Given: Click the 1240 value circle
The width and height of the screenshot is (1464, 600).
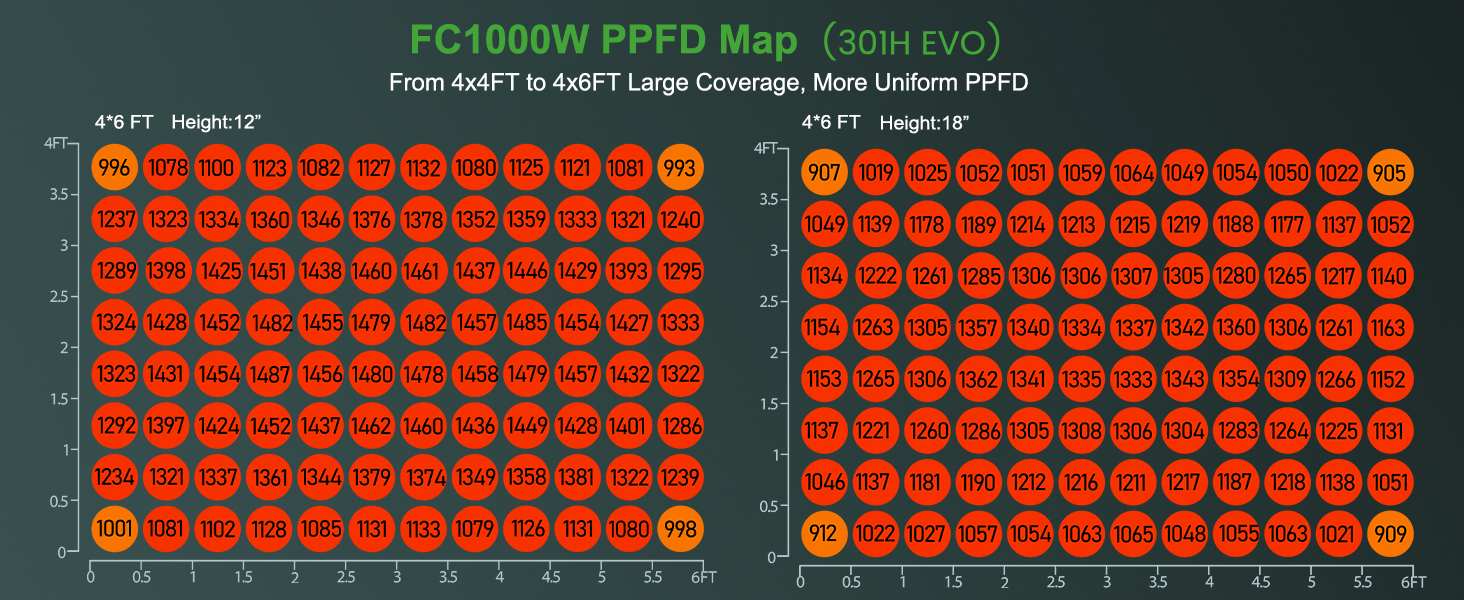Looking at the screenshot, I should [680, 219].
